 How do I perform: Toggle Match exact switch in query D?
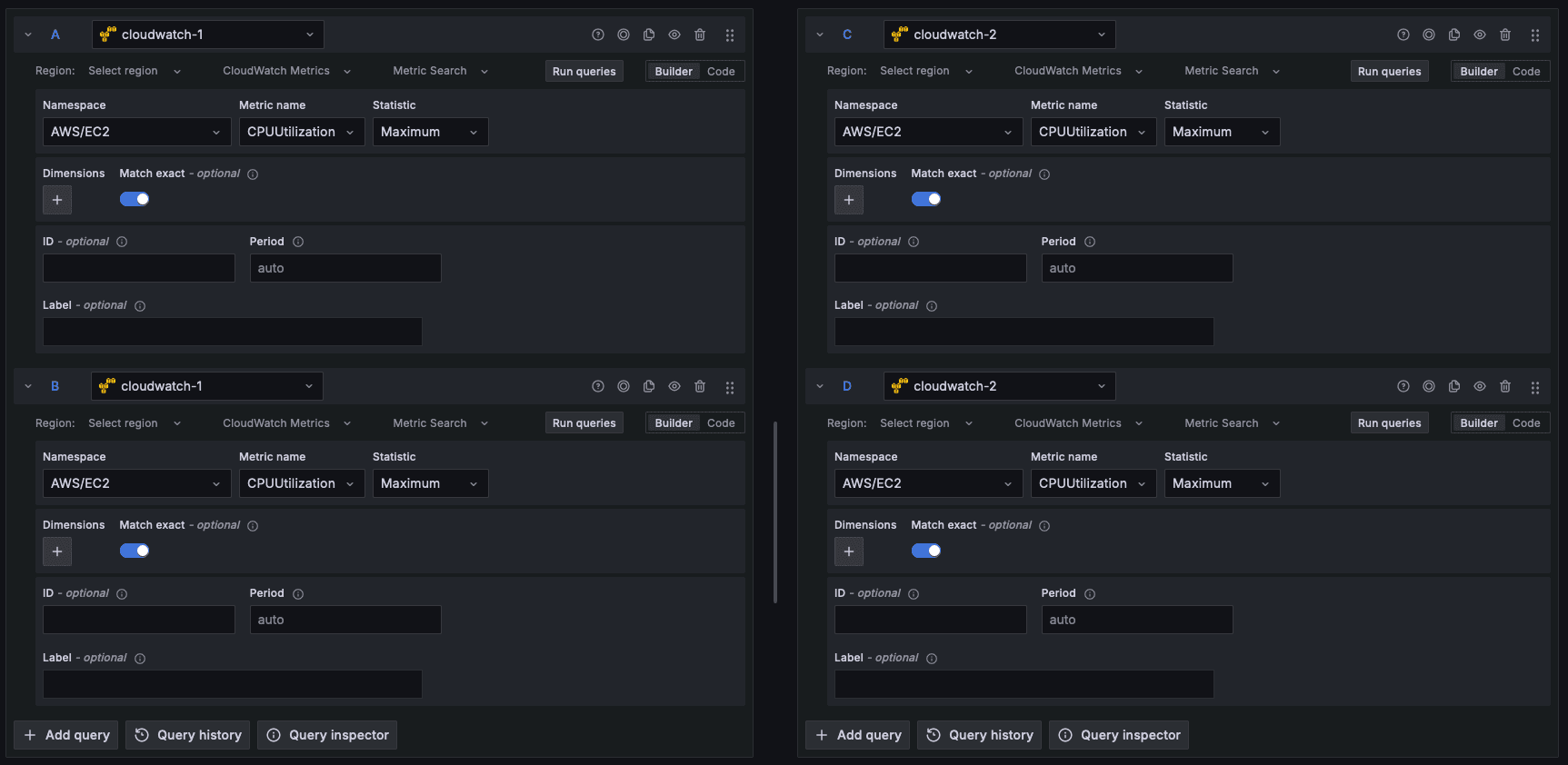click(x=926, y=551)
